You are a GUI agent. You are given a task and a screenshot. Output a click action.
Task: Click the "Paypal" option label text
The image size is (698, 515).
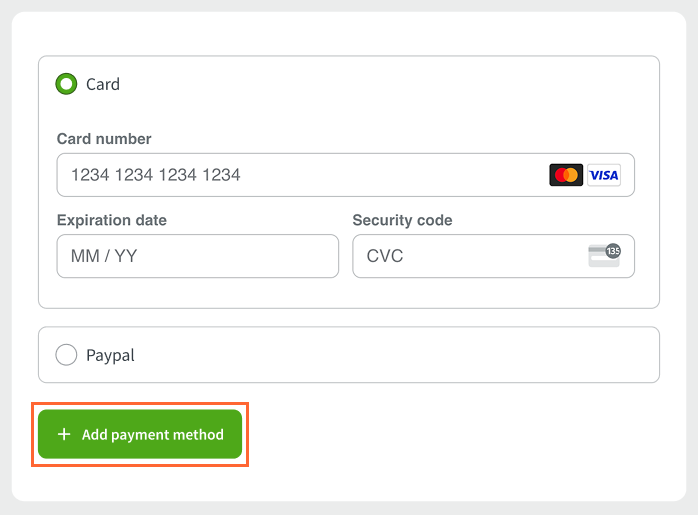[110, 355]
